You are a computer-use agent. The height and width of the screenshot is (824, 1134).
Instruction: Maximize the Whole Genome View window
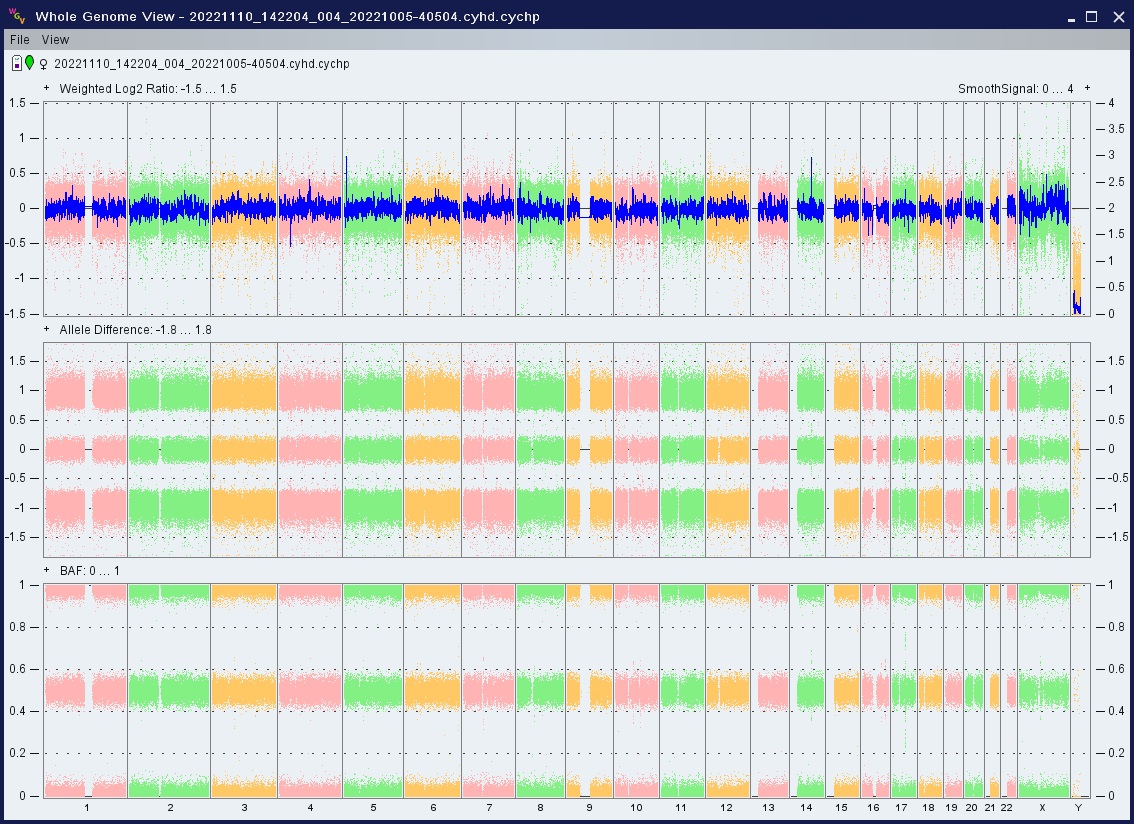coord(1091,16)
